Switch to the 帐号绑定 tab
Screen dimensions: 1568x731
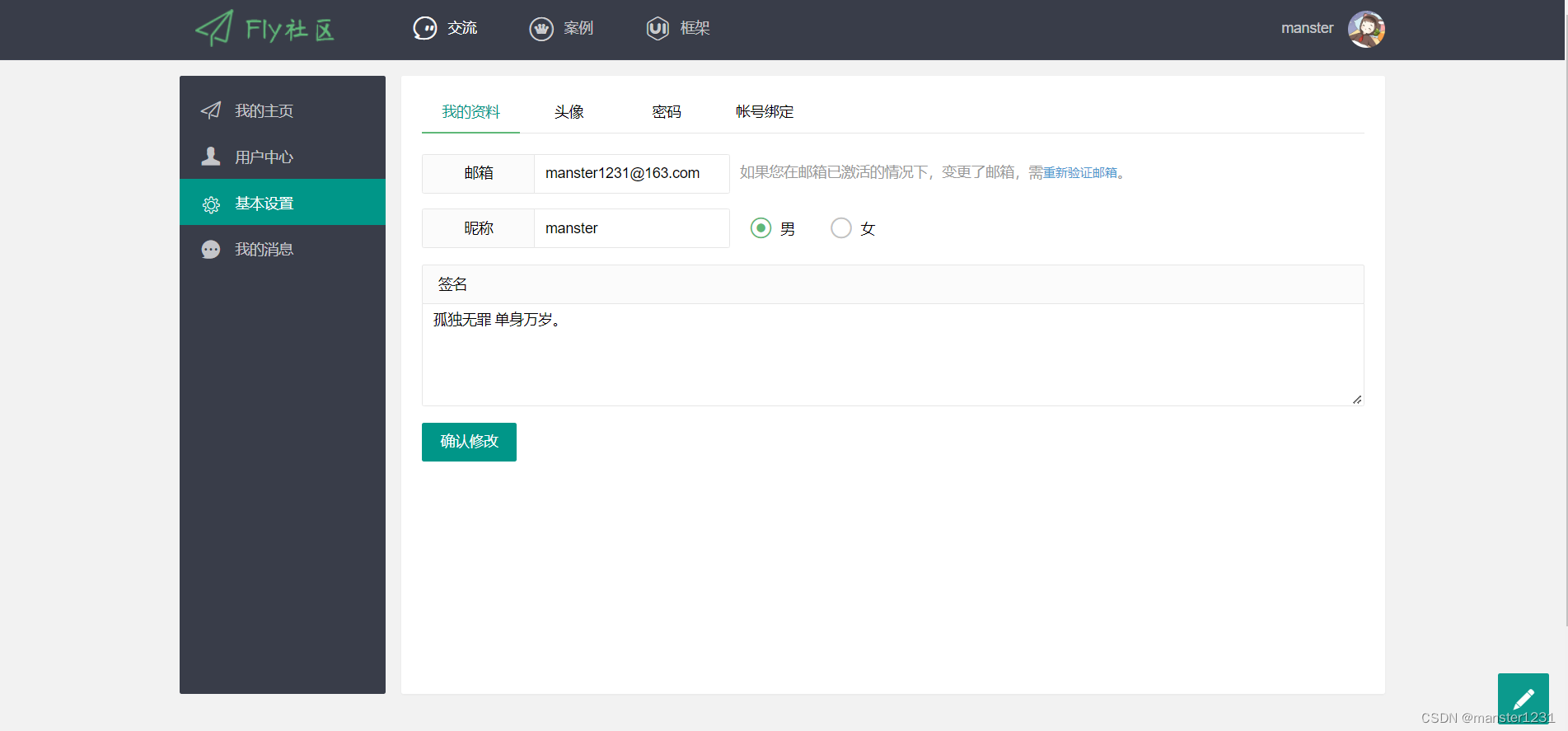tap(765, 112)
